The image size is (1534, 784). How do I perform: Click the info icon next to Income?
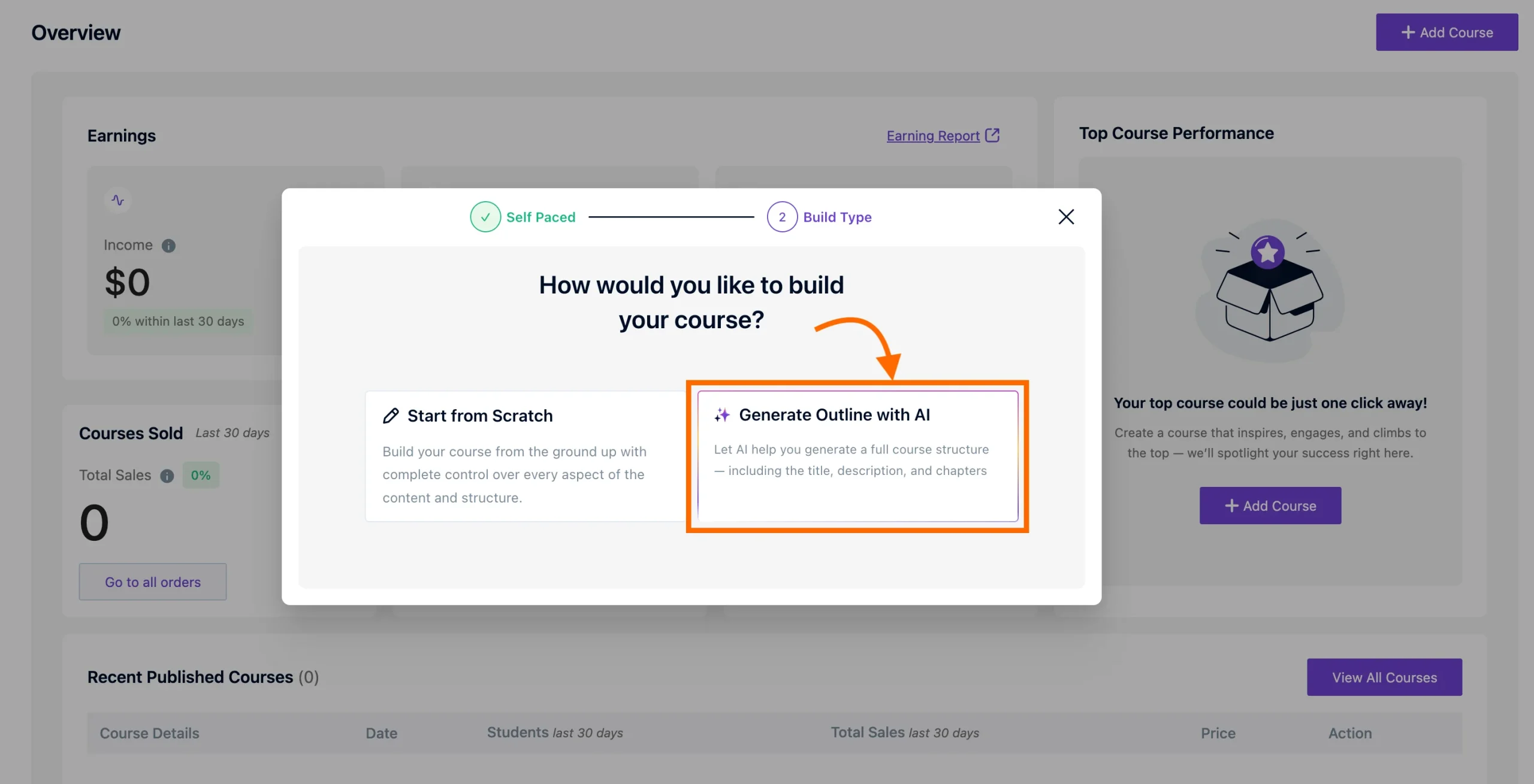coord(168,245)
